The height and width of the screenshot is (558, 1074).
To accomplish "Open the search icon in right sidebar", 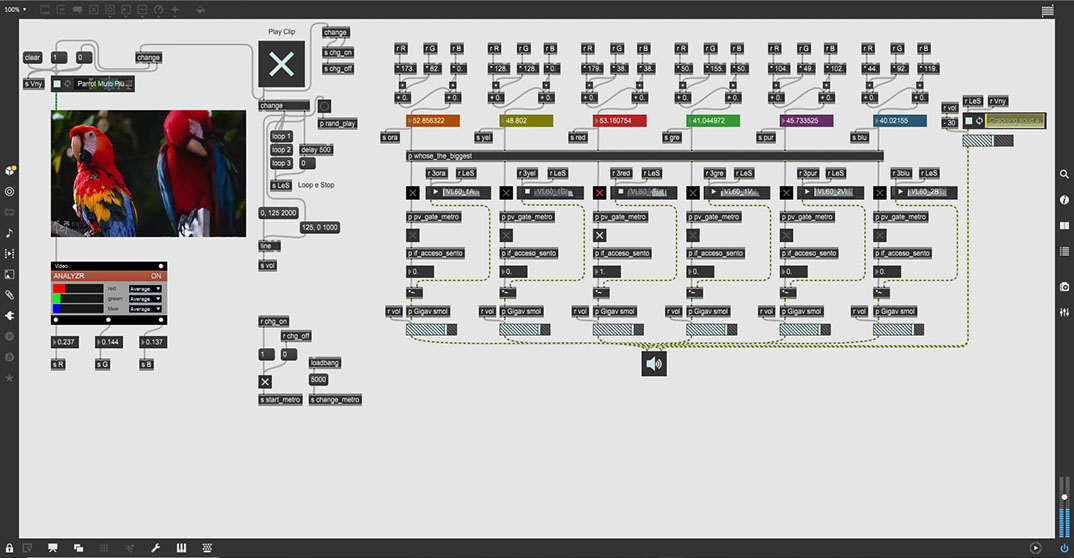I will click(1064, 174).
